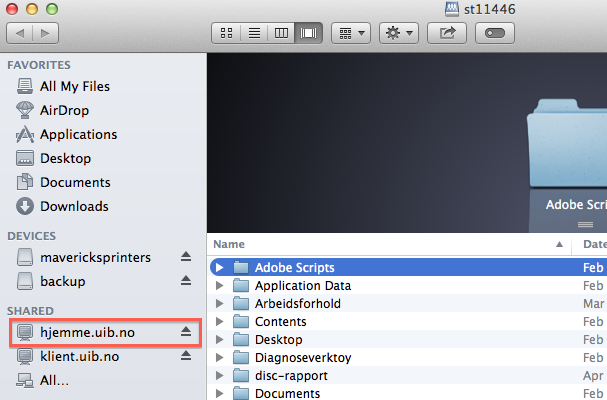Switch to column view in toolbar
This screenshot has width=607, height=400.
point(281,33)
